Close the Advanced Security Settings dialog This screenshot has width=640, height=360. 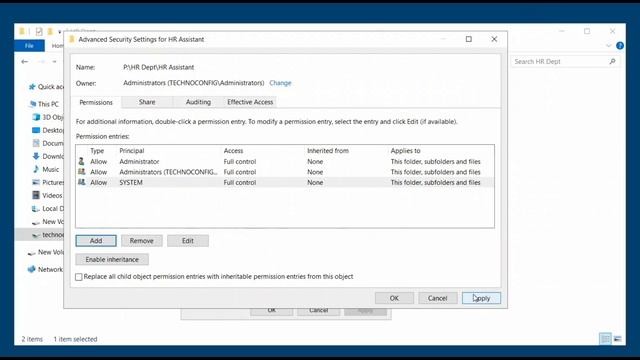(494, 39)
